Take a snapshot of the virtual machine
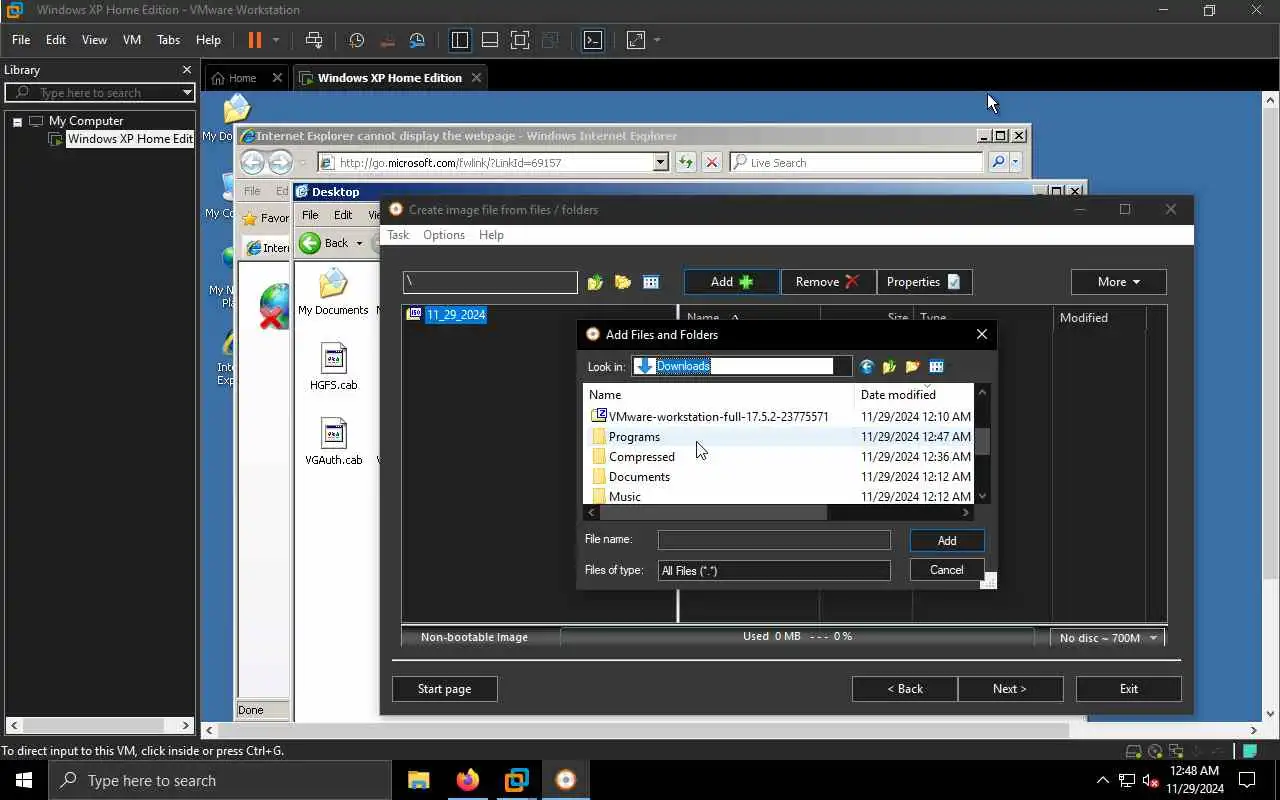 (357, 40)
